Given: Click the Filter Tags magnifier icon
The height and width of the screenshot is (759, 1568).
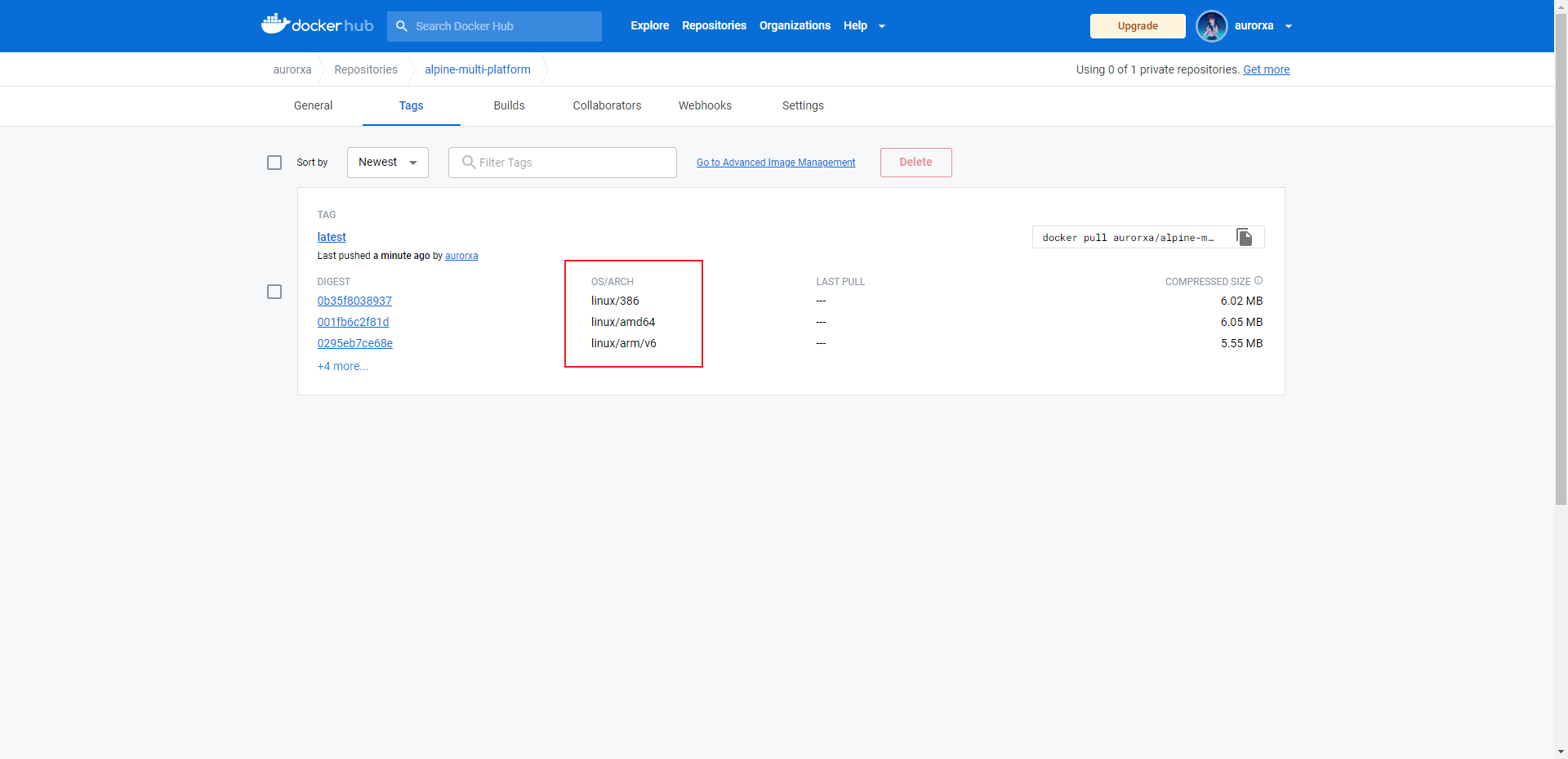Looking at the screenshot, I should click(x=469, y=162).
